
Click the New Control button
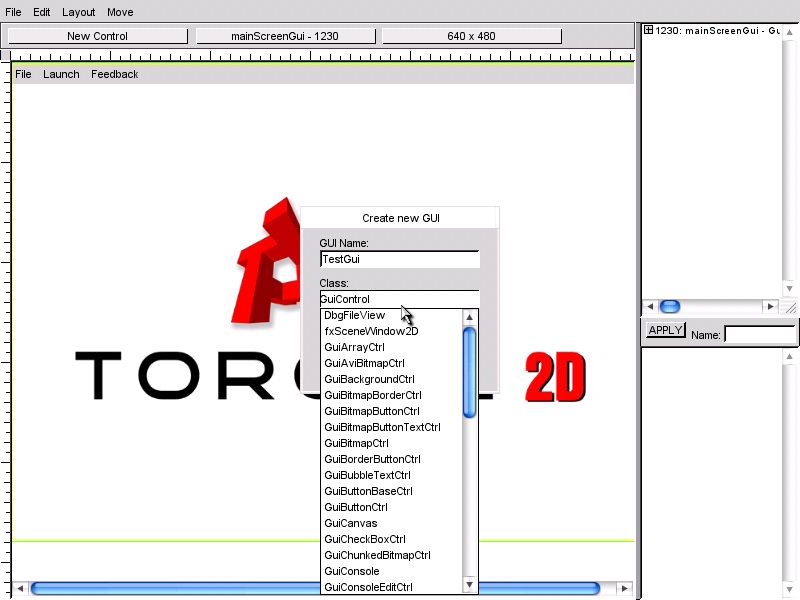(x=97, y=36)
